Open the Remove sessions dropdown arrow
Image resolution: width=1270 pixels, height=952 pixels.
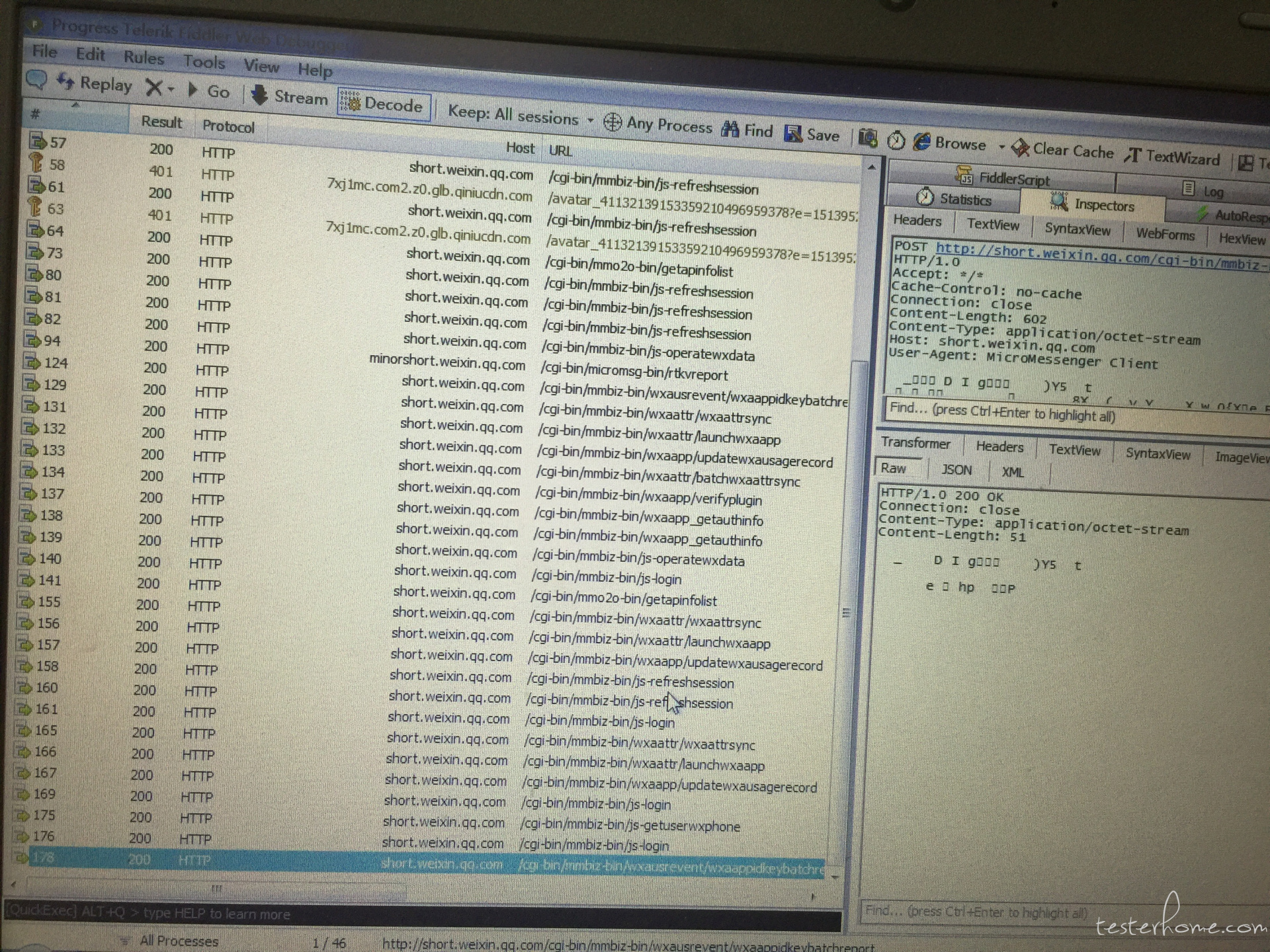tap(171, 89)
